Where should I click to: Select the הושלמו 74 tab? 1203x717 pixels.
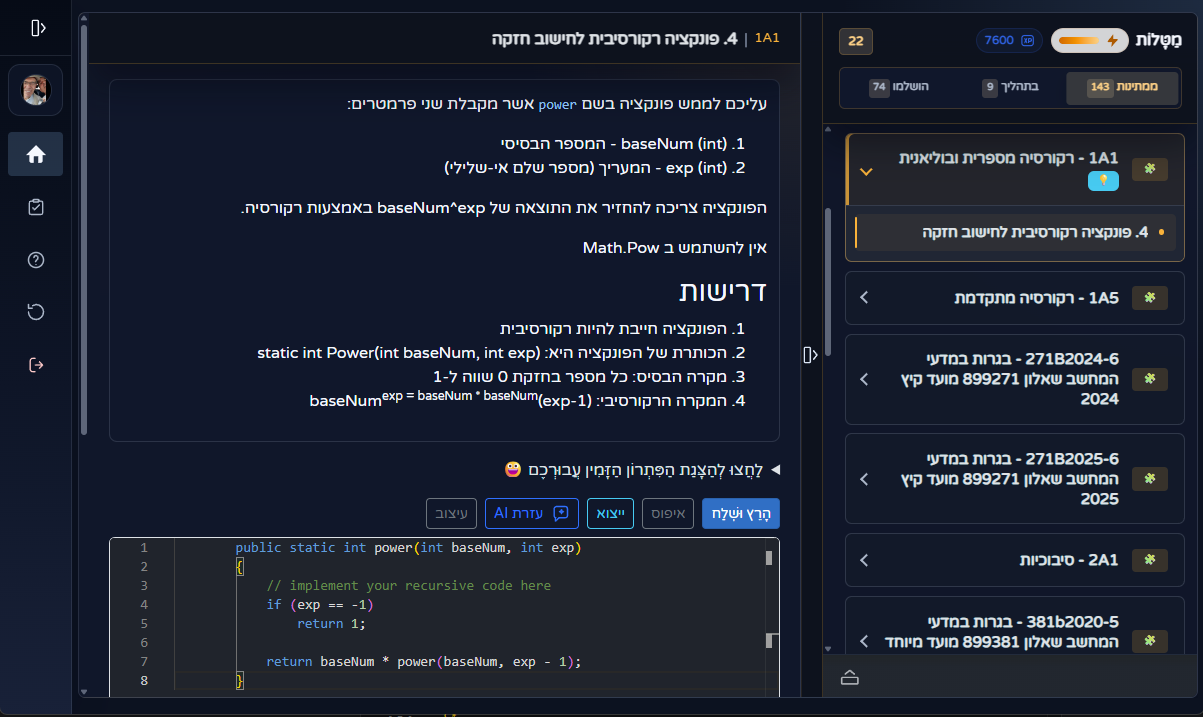click(x=898, y=87)
